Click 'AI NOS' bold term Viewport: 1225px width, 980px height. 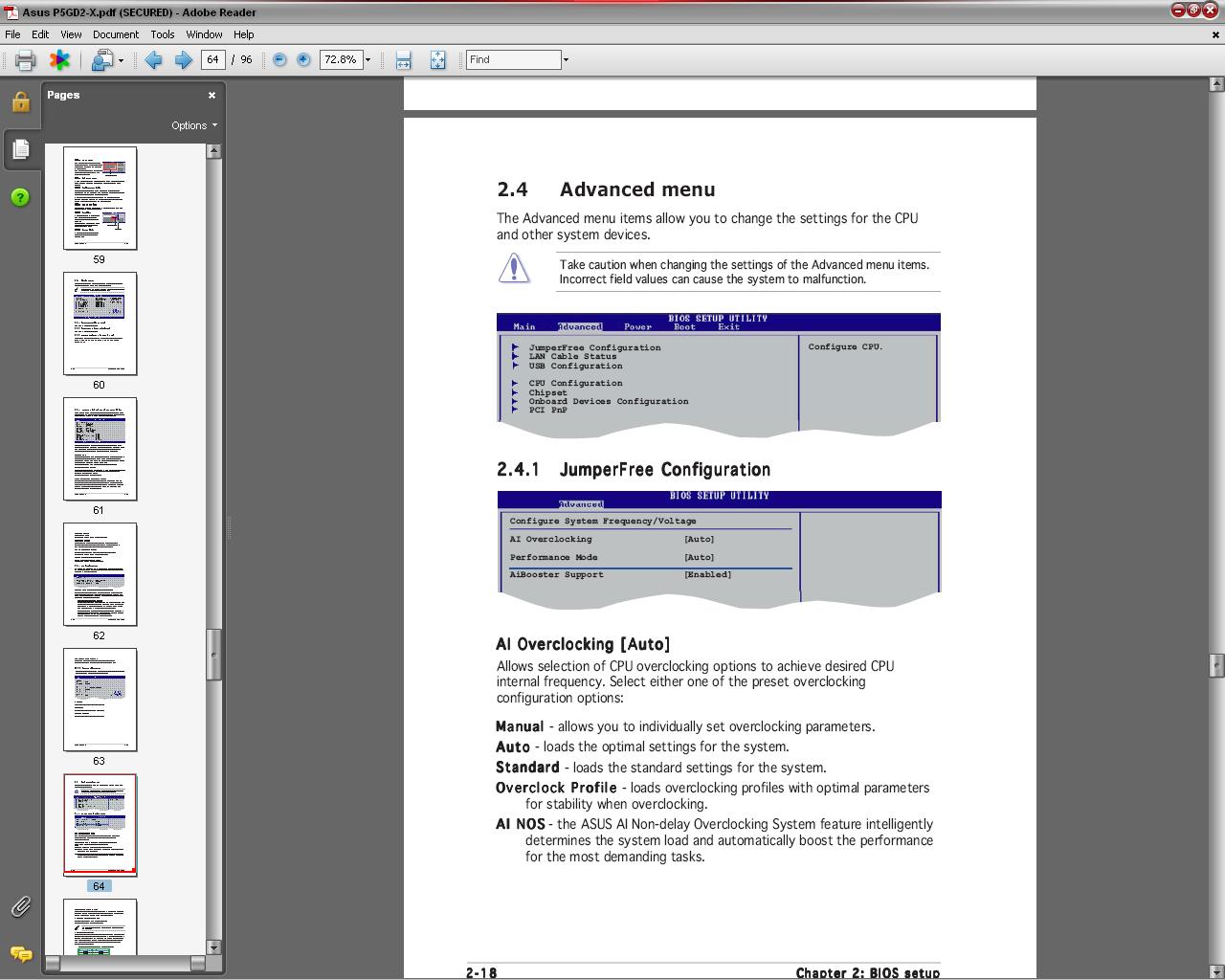[521, 824]
